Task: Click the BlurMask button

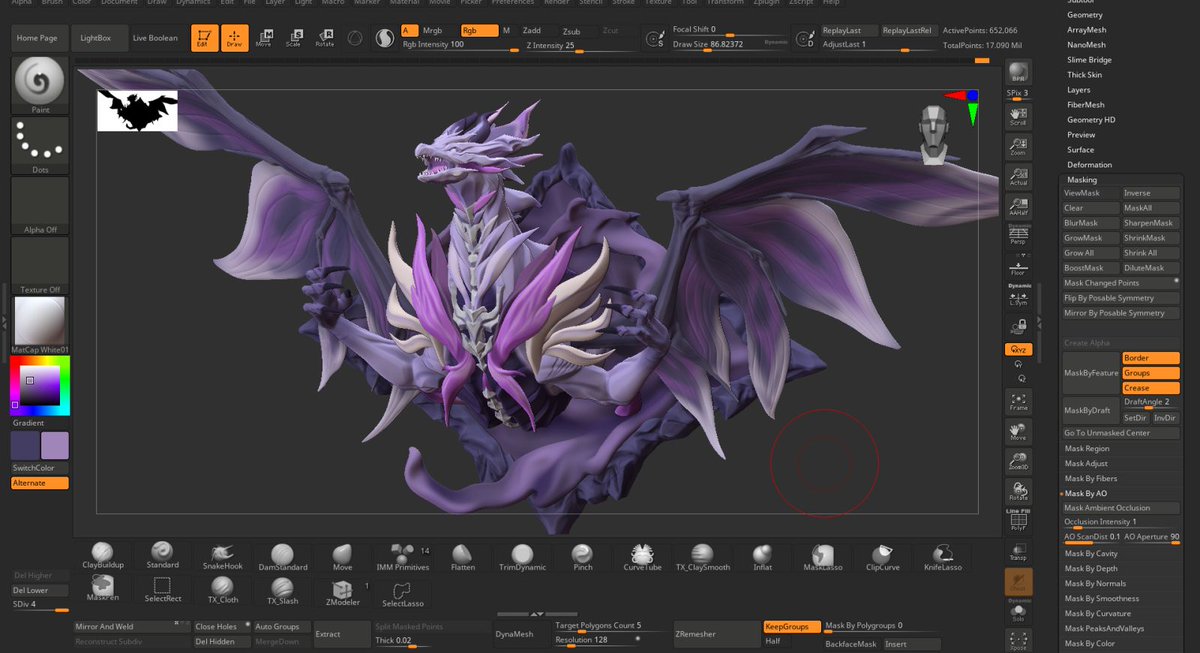Action: click(x=1090, y=223)
